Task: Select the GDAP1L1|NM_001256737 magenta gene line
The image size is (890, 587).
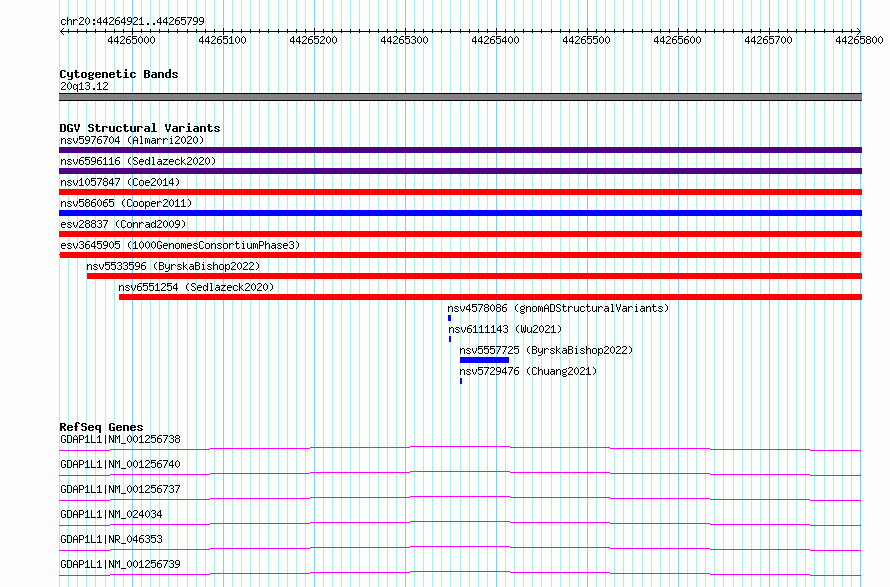Action: [x=460, y=498]
